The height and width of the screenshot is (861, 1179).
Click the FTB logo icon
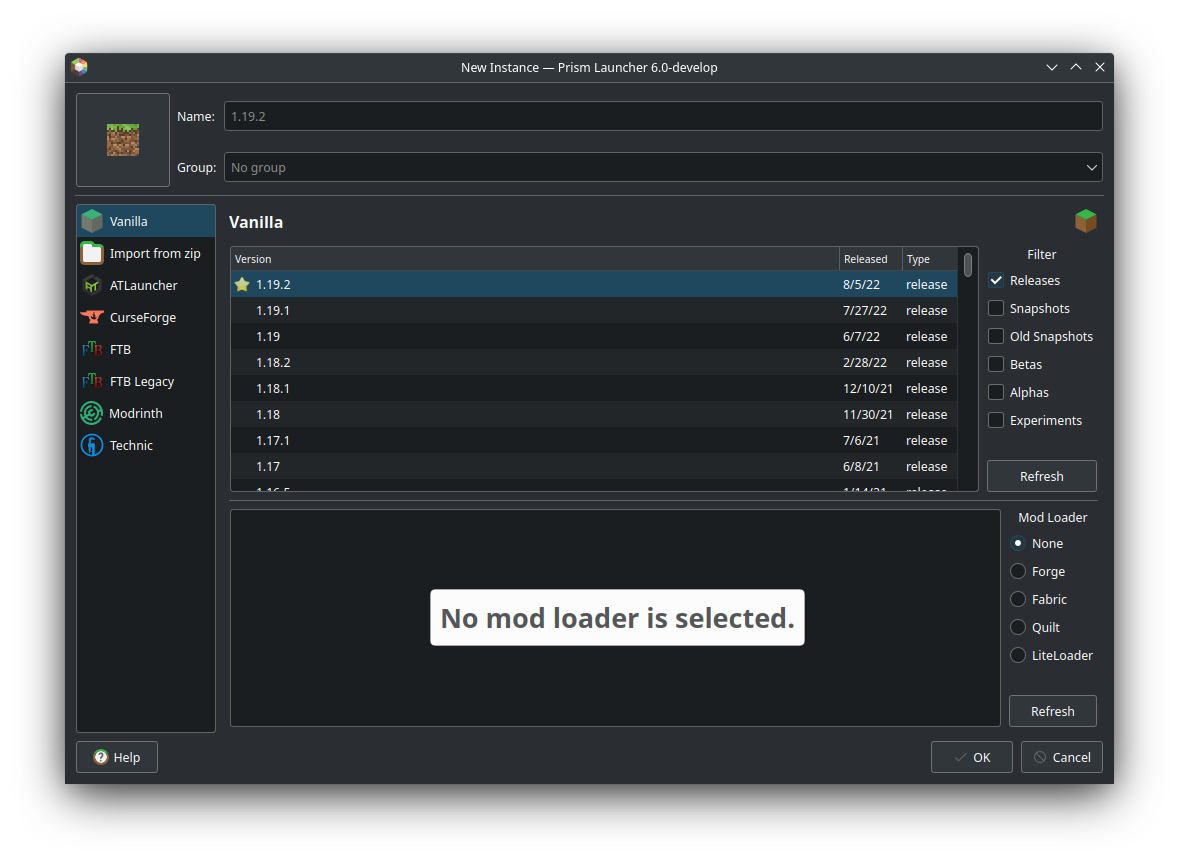point(92,349)
